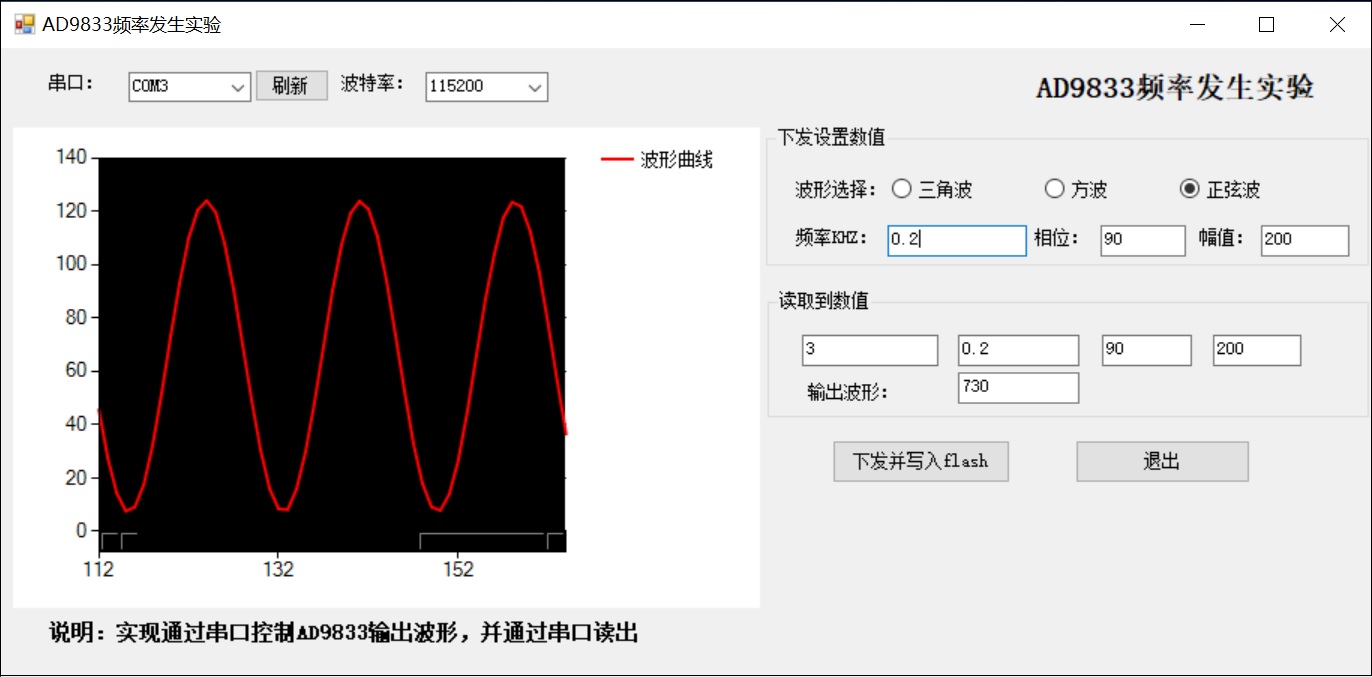
Task: Click the 刷新 refresh button
Action: coord(291,86)
